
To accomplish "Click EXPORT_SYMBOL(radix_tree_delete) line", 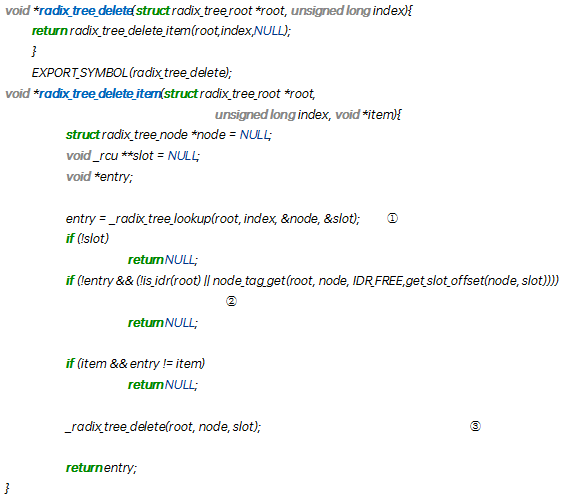I will point(132,73).
